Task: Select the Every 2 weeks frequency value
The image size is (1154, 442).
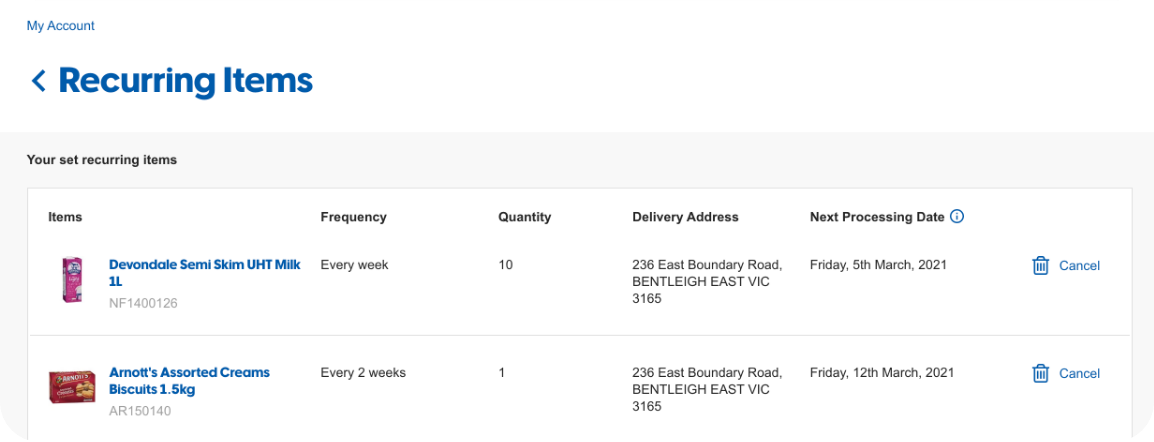Action: click(x=363, y=373)
